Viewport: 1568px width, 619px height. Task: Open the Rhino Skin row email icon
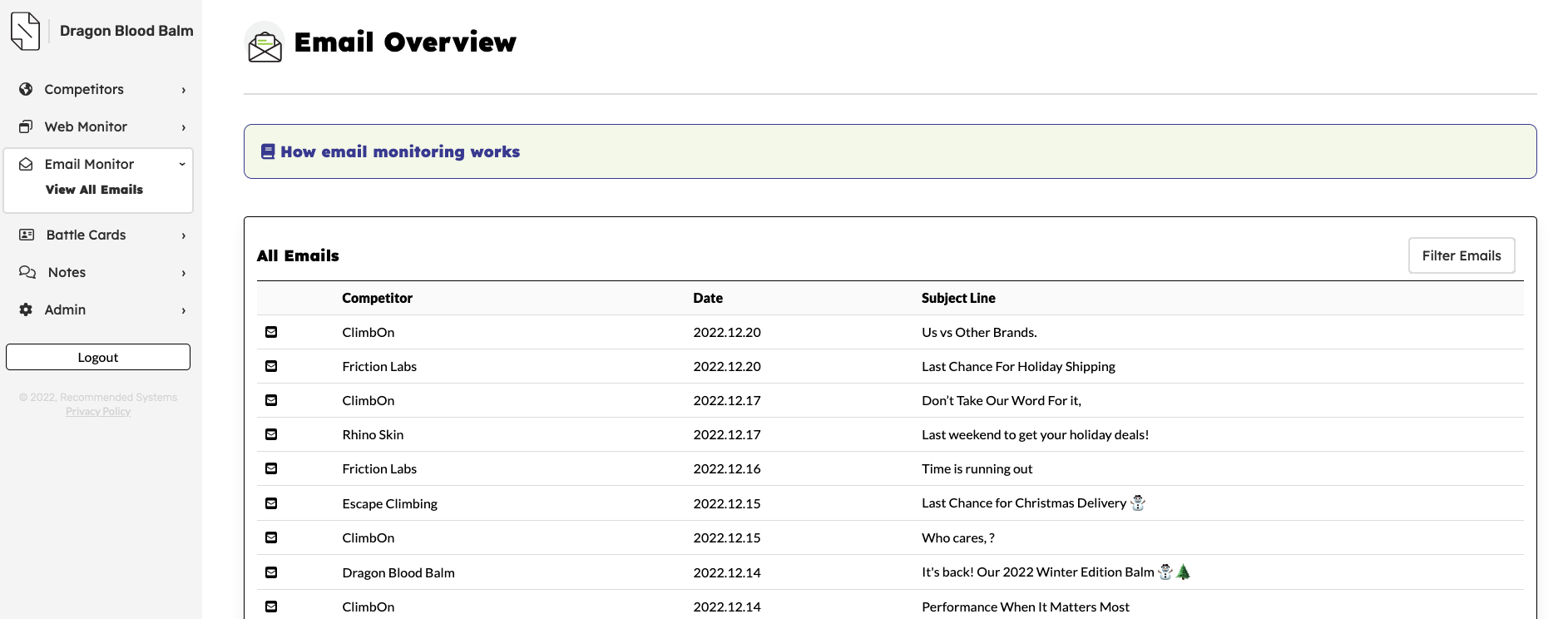click(x=271, y=434)
